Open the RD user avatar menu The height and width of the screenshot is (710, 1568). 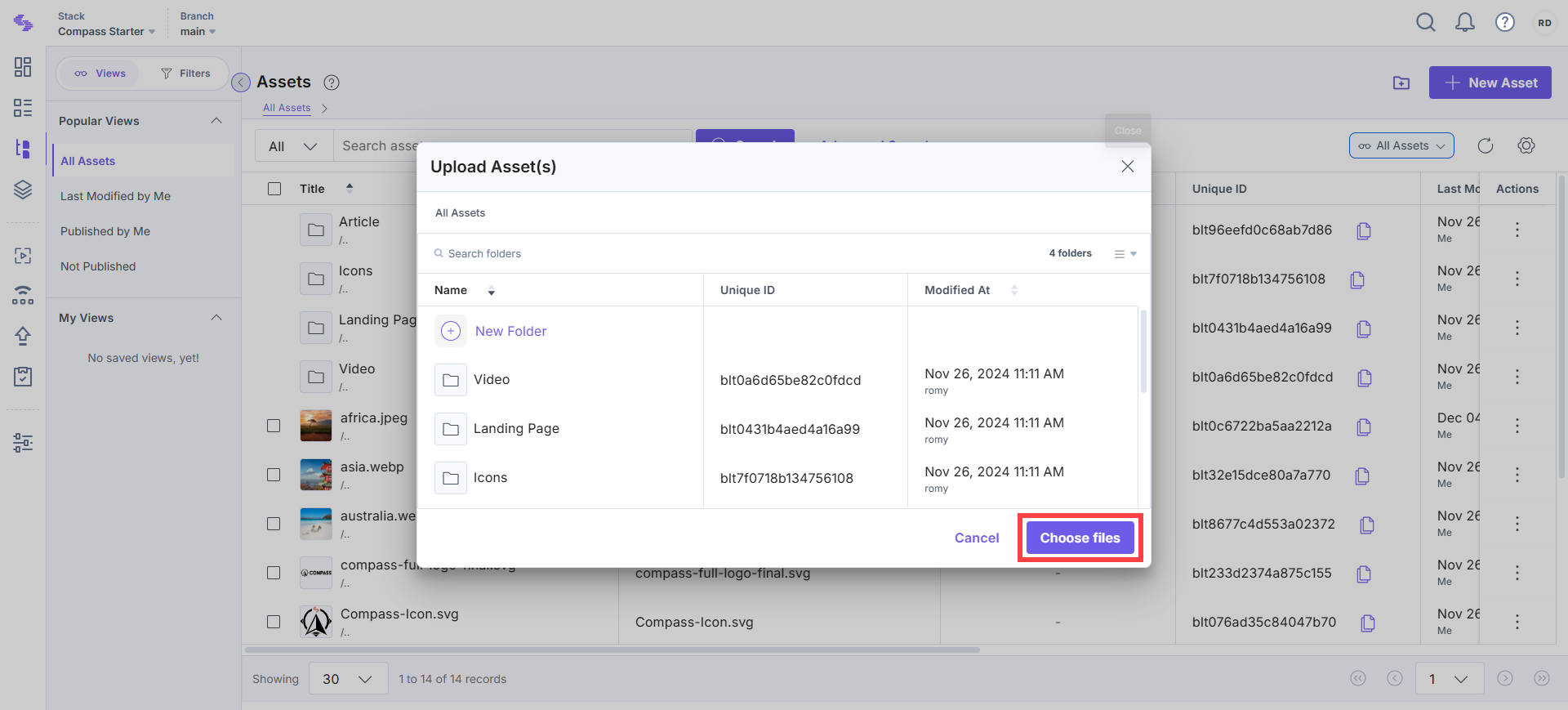tap(1544, 23)
